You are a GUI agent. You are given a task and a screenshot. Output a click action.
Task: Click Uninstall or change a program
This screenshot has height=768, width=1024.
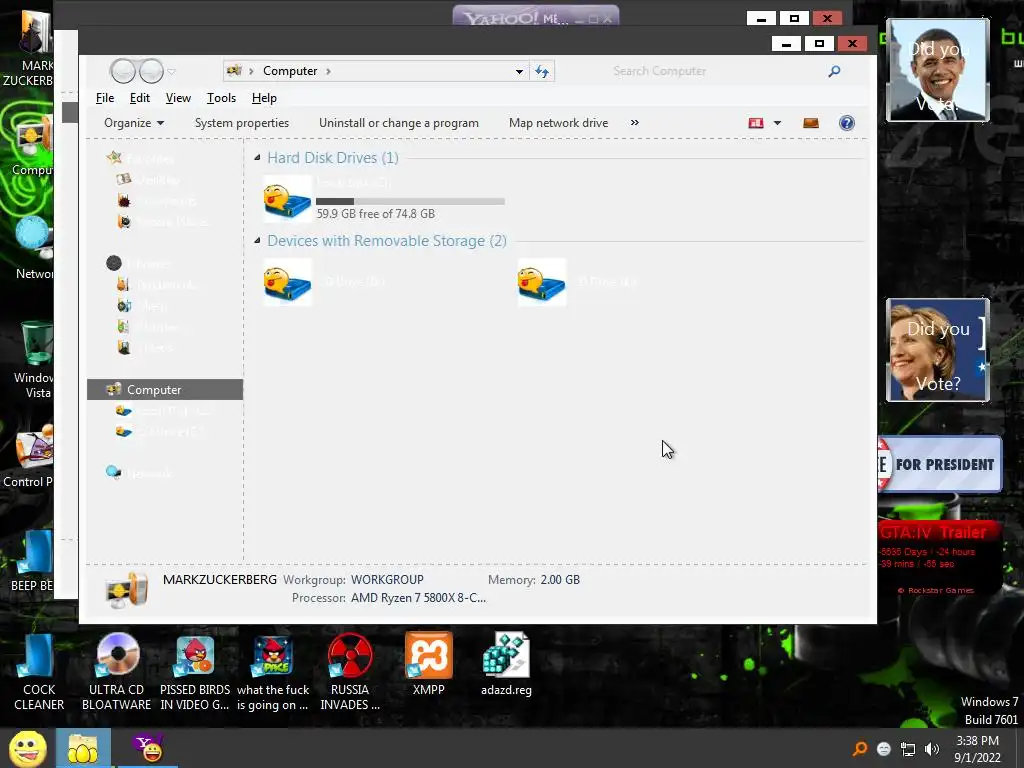(x=398, y=123)
